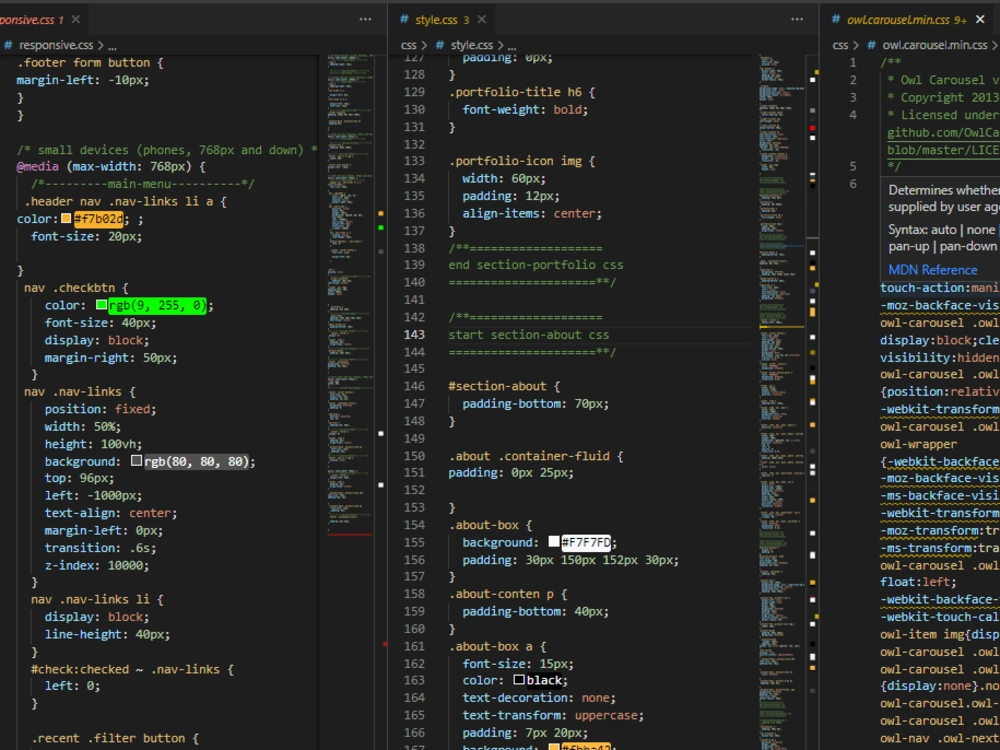This screenshot has height=750, width=1000.
Task: Open the black color swatch on line 163
Action: [519, 680]
